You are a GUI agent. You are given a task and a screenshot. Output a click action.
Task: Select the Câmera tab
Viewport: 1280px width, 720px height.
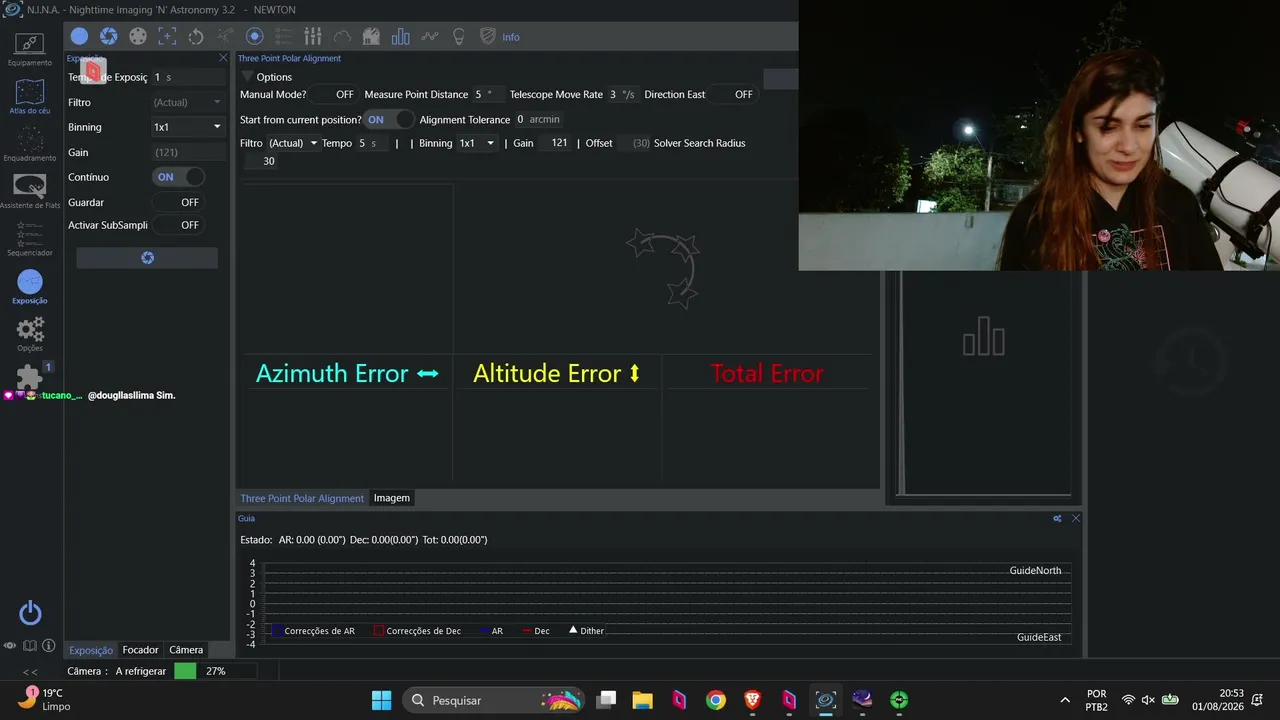[186, 650]
